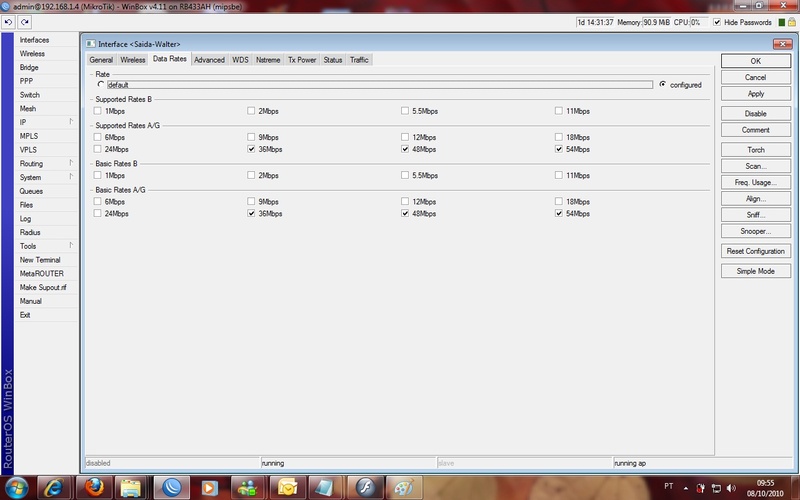Uncheck 54Mbps under Supported Rates A/G
This screenshot has width=800, height=500.
point(559,149)
